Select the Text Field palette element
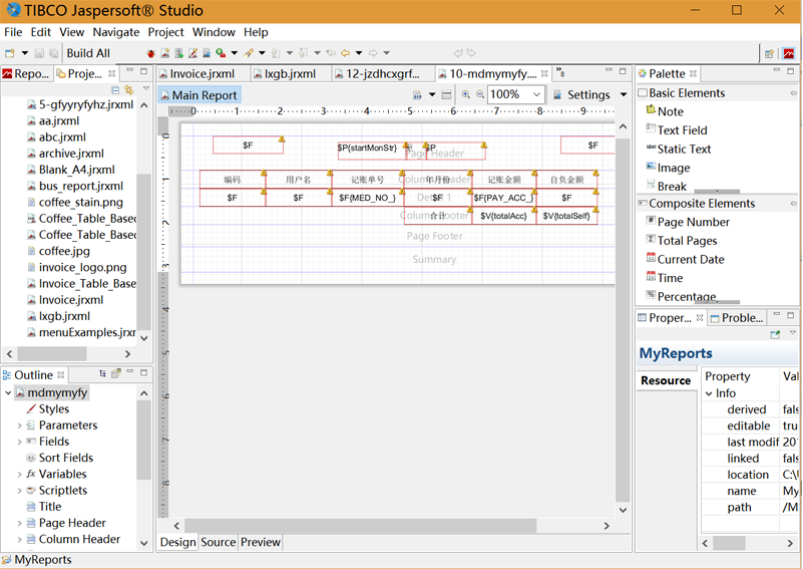Viewport: 803px width, 569px height. coord(681,130)
